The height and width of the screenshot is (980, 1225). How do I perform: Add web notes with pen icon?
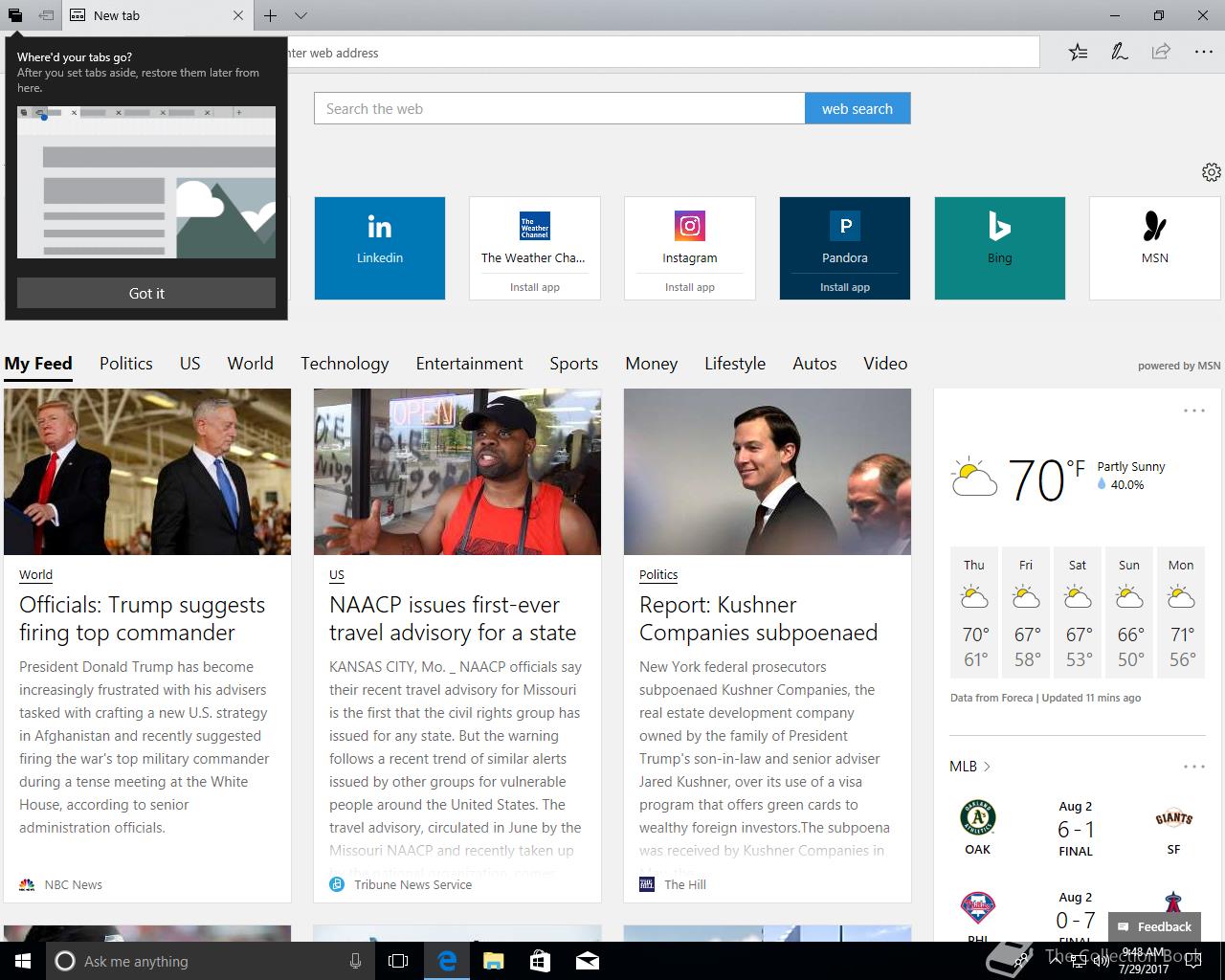(1119, 52)
